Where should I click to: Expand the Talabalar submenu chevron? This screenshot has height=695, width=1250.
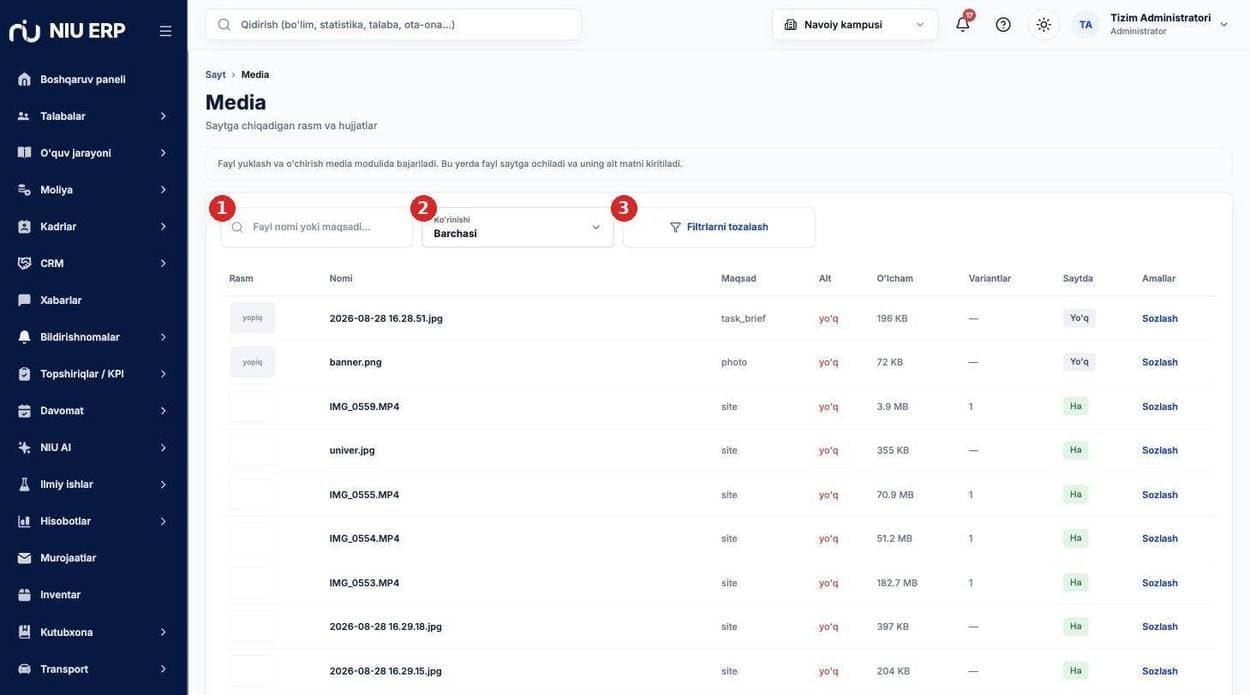click(x=163, y=116)
